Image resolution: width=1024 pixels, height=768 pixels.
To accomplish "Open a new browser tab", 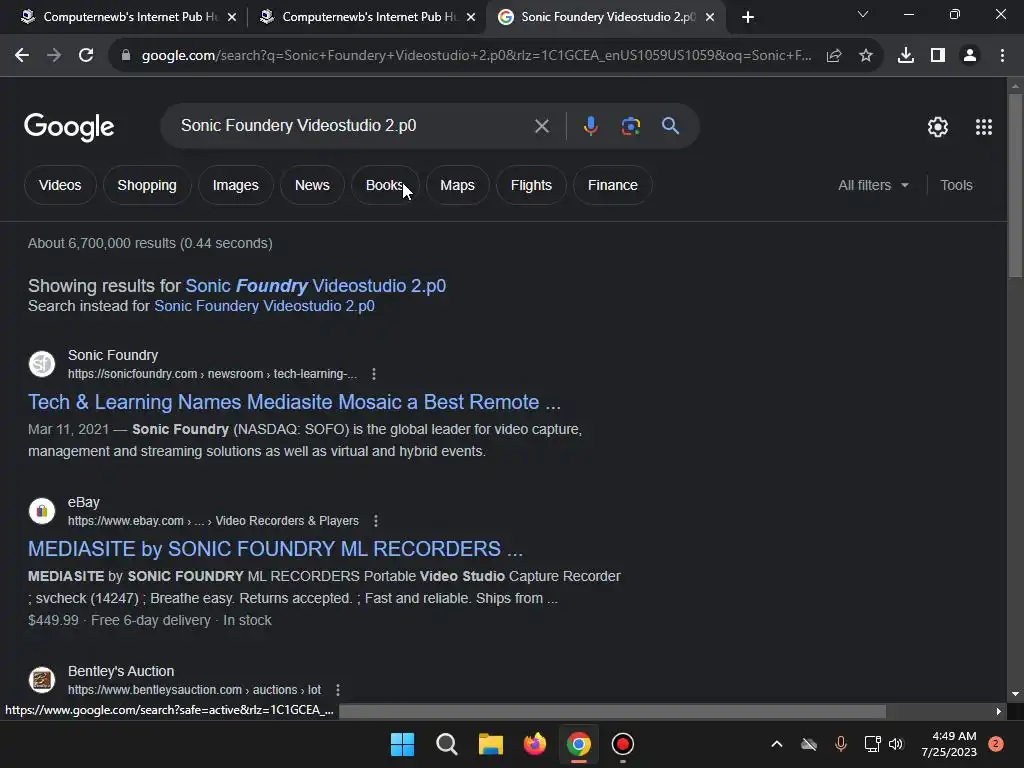I will pyautogui.click(x=748, y=17).
